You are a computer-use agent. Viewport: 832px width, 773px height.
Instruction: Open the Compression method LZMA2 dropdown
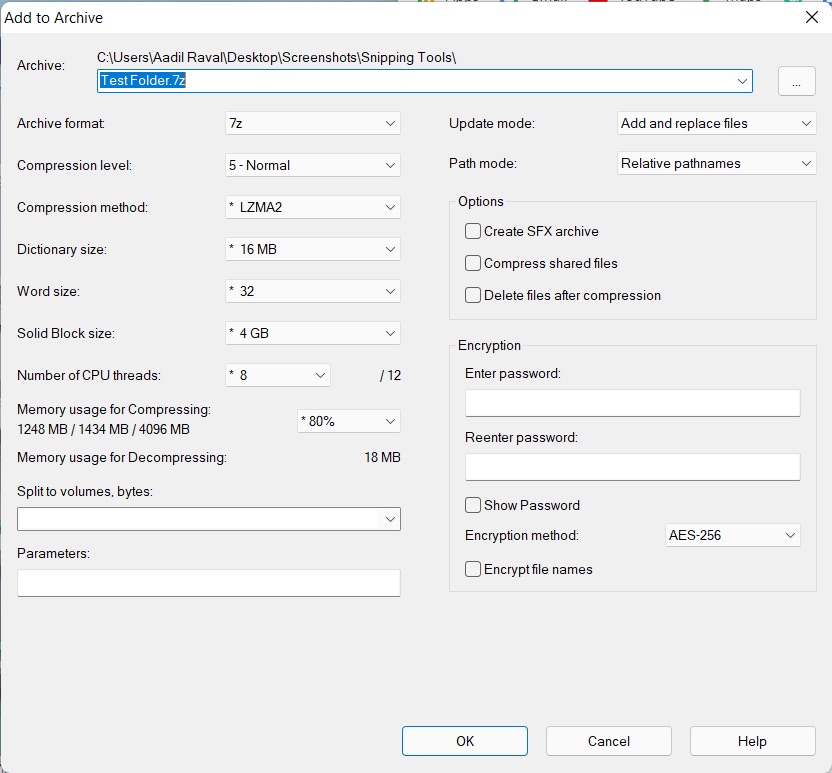point(313,207)
